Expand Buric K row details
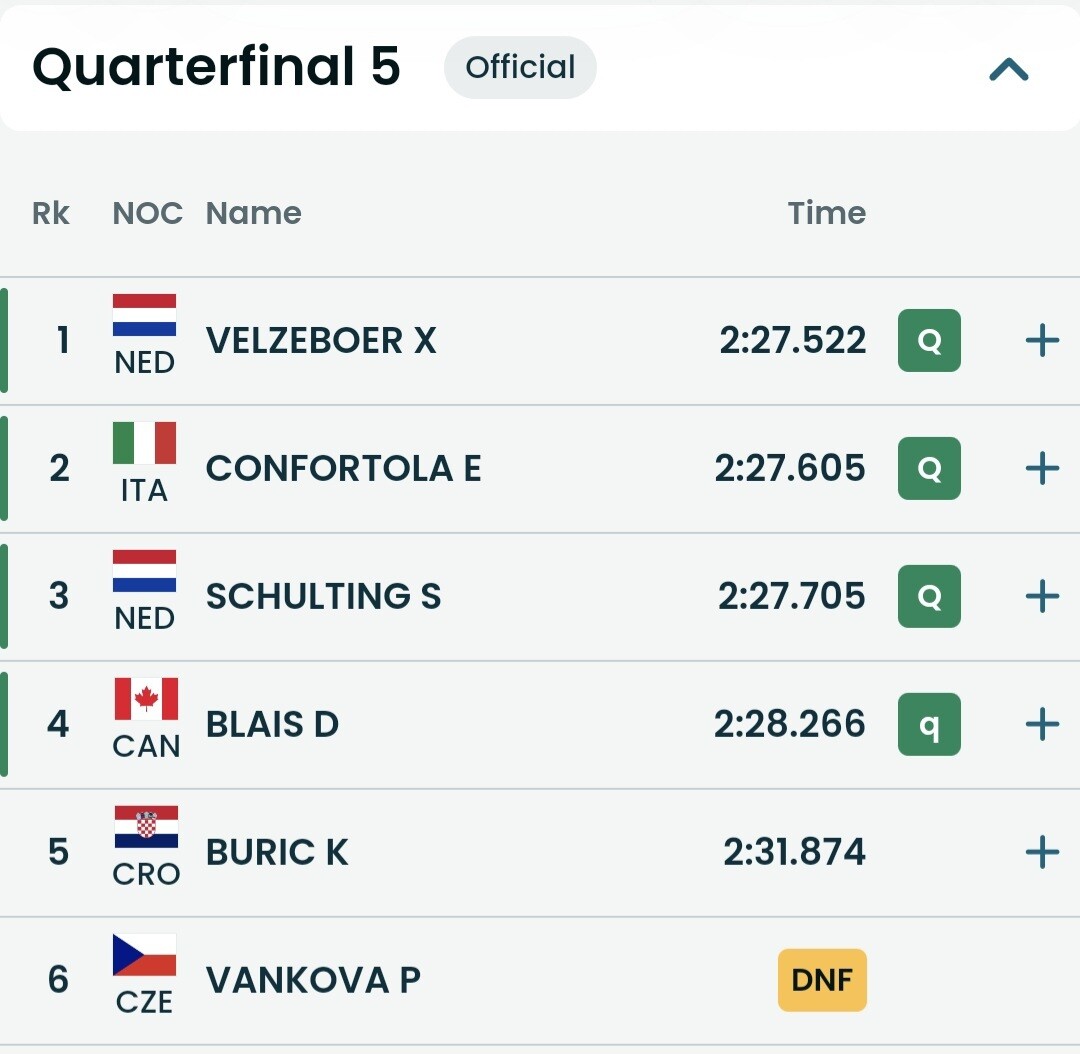 (x=1042, y=852)
